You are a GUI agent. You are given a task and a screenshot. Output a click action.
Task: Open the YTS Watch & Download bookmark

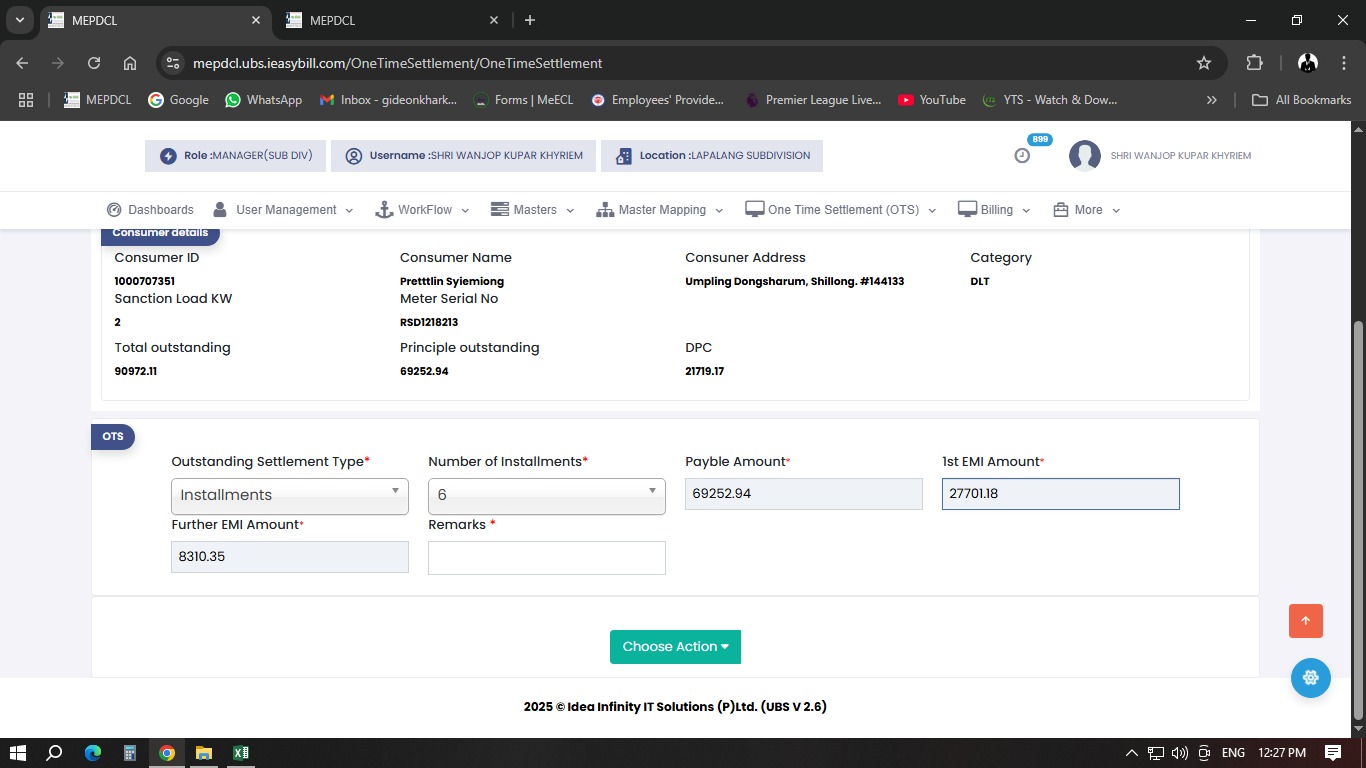click(x=1050, y=100)
